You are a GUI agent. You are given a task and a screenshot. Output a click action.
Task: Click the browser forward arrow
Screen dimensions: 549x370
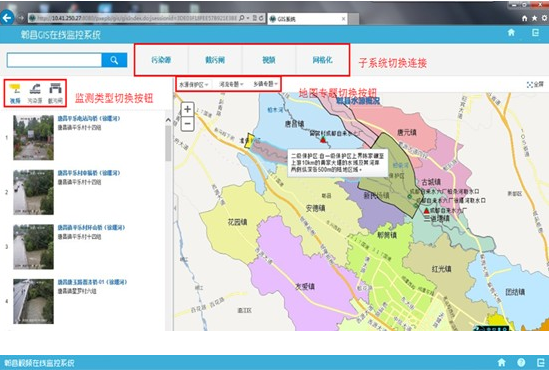coord(21,18)
